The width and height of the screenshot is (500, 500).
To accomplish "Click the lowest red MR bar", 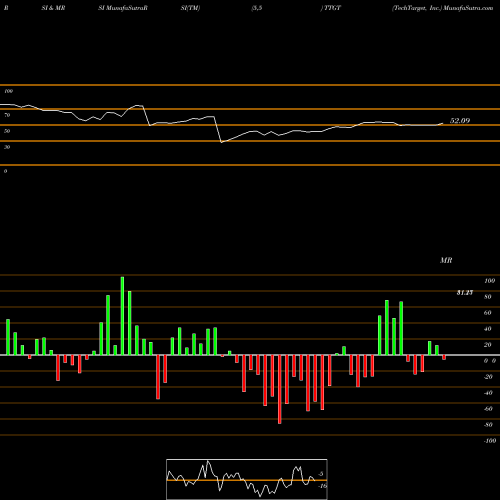I will (279, 389).
